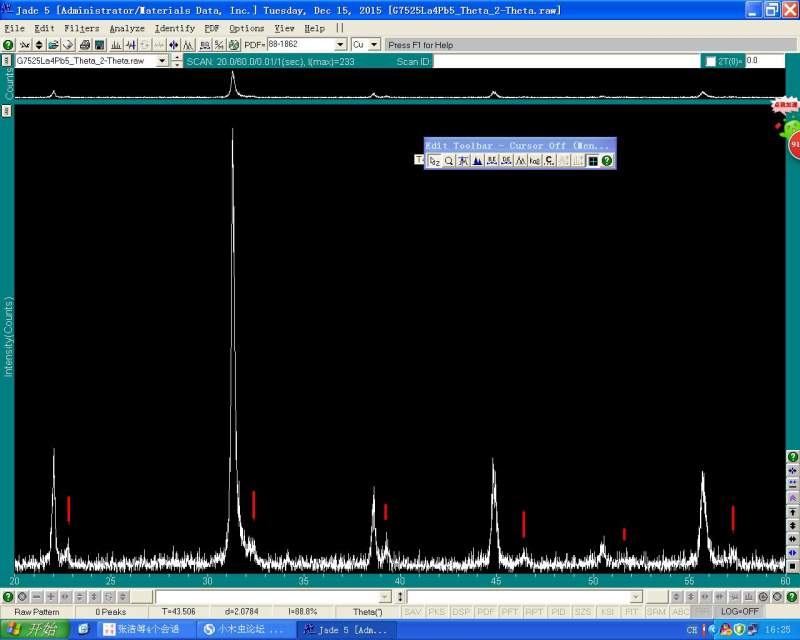This screenshot has width=800, height=640.
Task: Click the green question mark in main toolbar
Action: click(8, 45)
